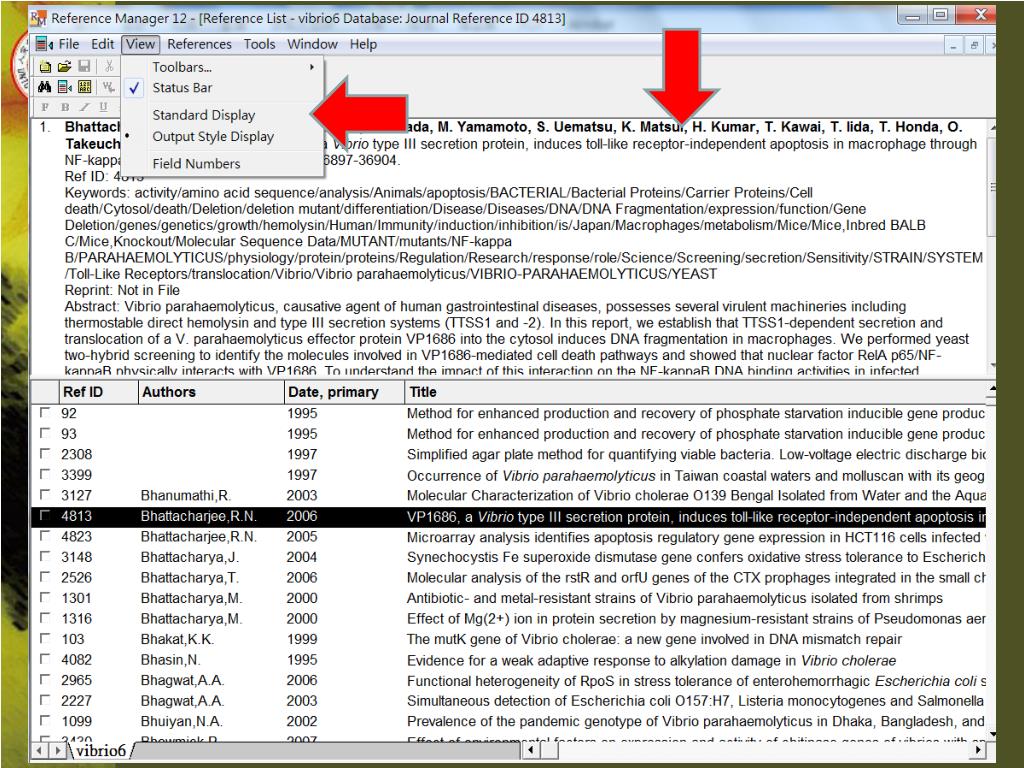Restore down the inner Reference List window
The width and height of the screenshot is (1024, 768).
pos(974,45)
